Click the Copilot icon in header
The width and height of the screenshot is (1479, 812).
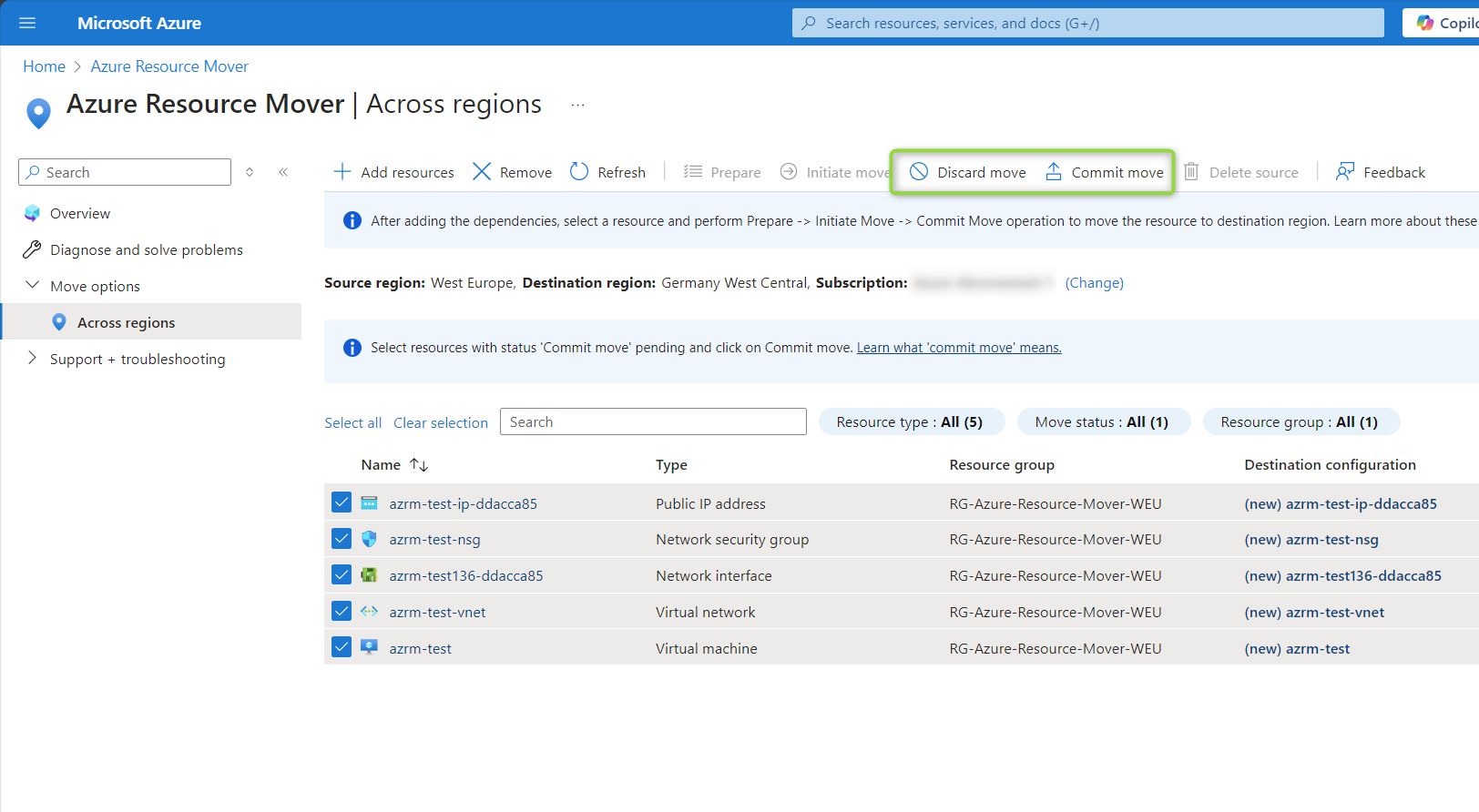1424,23
